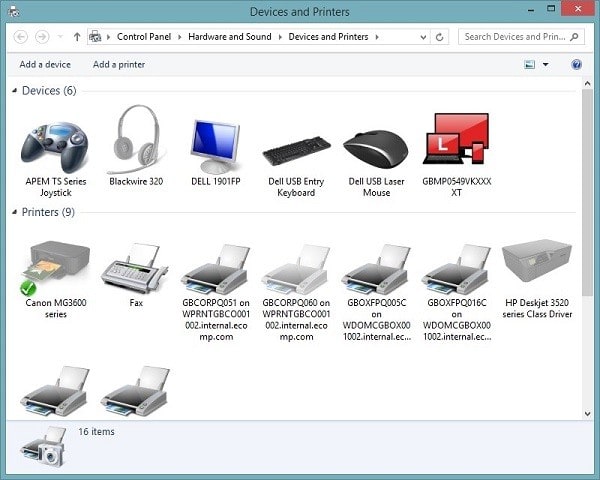The width and height of the screenshot is (600, 480).
Task: Select the GBOXFPQ016C network printer icon
Action: coord(456,269)
